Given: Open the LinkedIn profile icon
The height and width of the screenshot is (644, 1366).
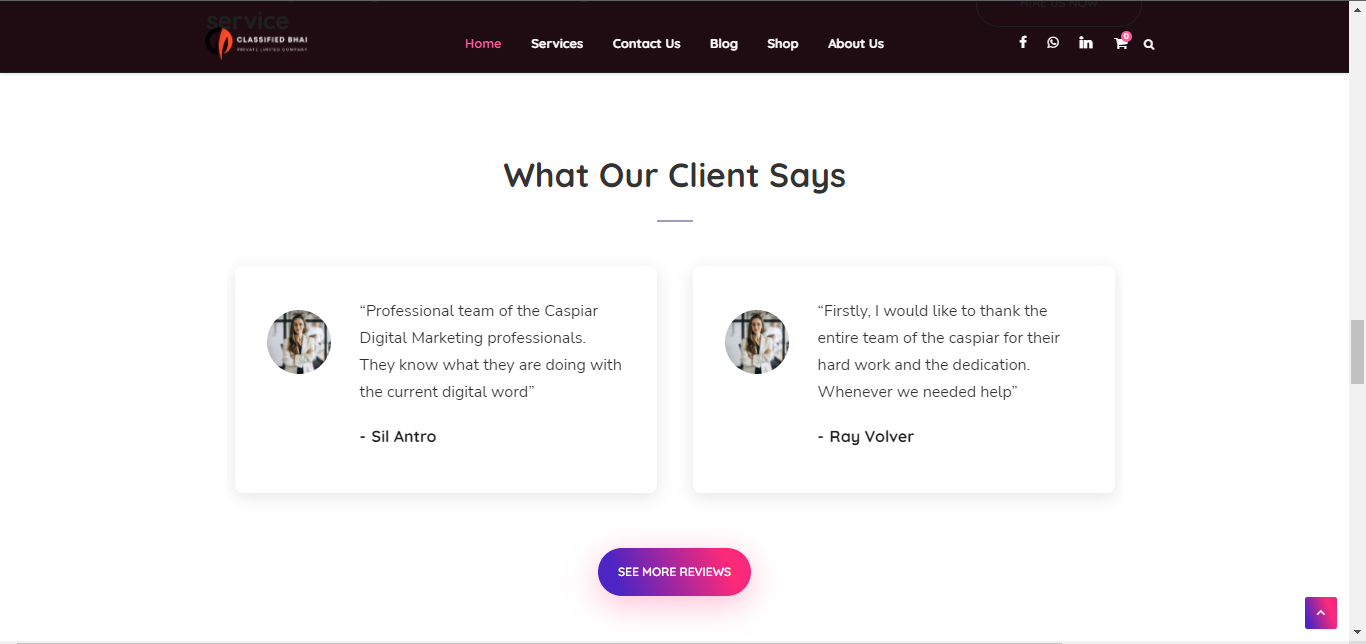Looking at the screenshot, I should coord(1086,42).
